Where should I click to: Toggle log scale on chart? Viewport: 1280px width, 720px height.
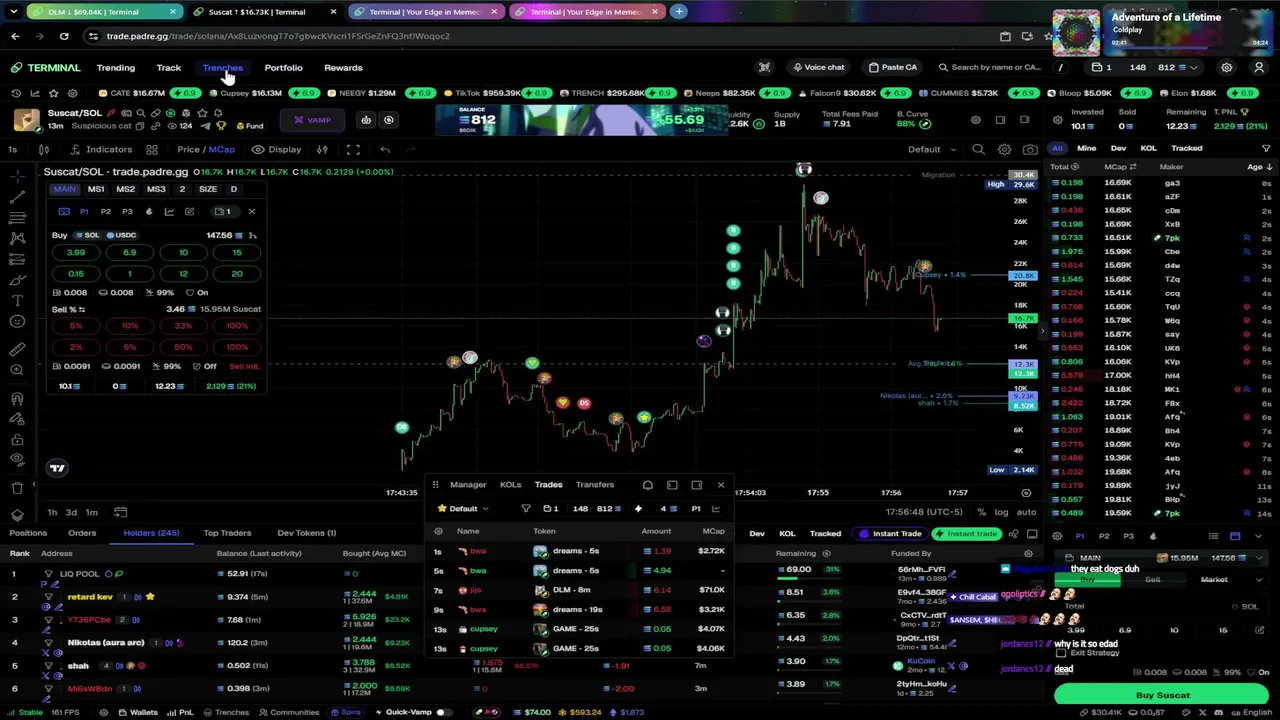(1001, 513)
